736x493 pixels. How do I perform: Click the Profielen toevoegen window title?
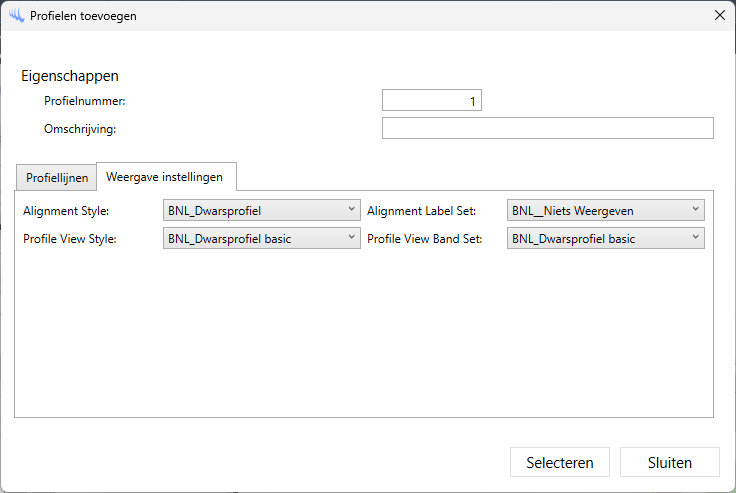pos(84,16)
